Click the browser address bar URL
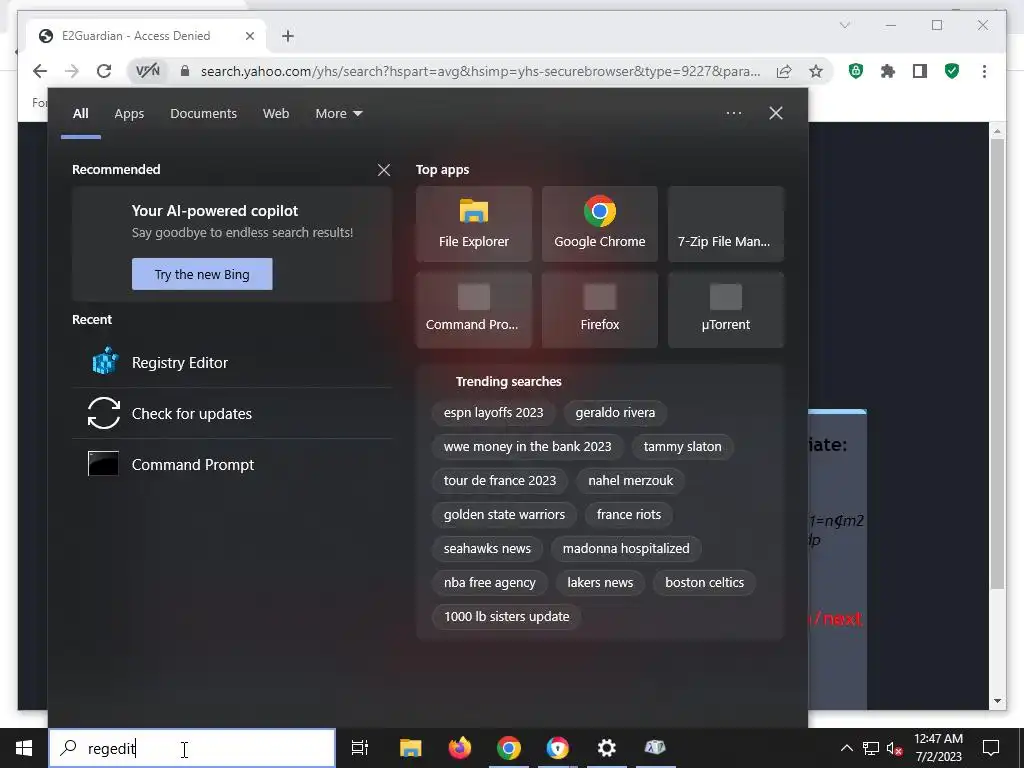The width and height of the screenshot is (1024, 768). 480,71
